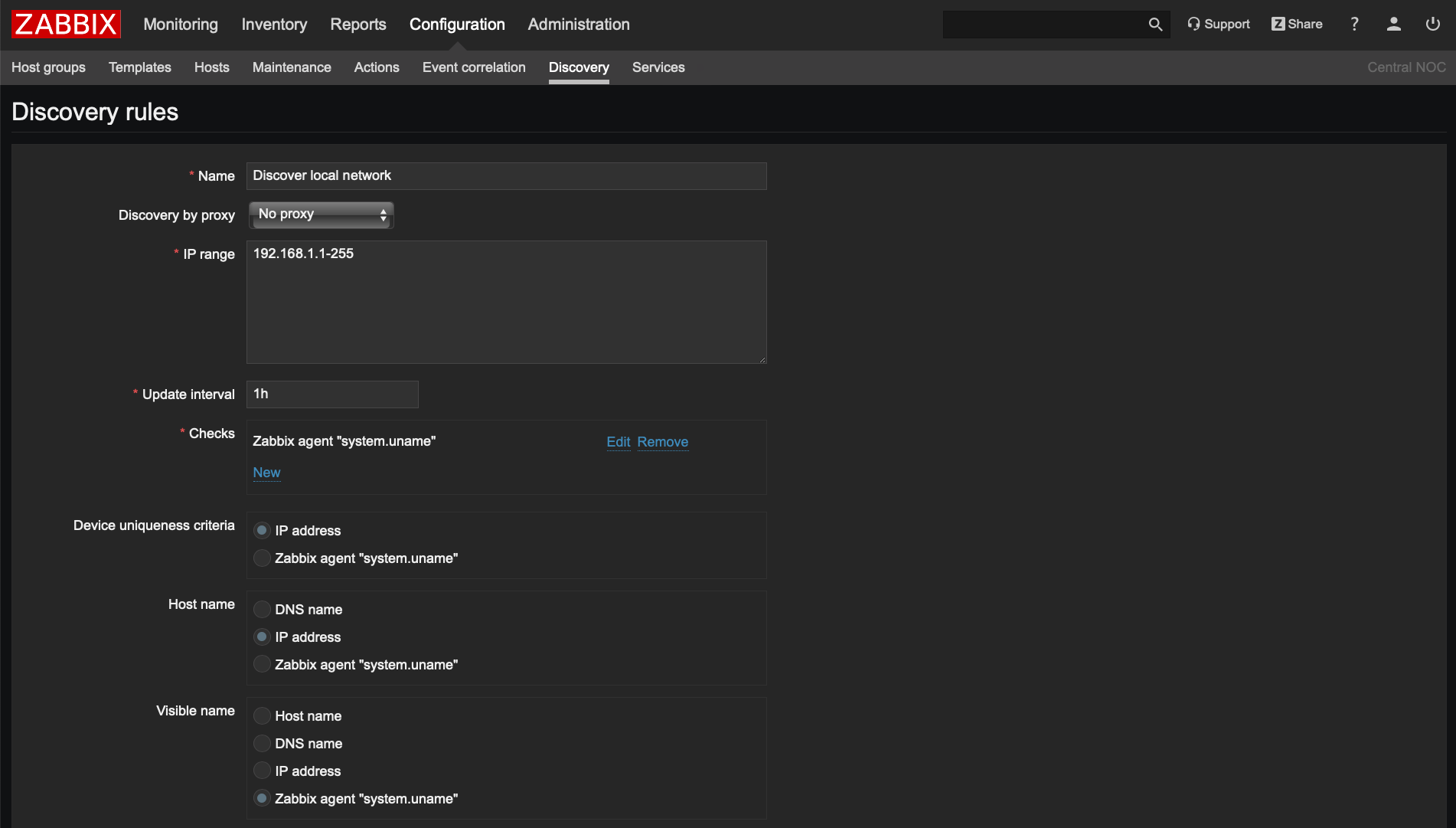Sign out using the power icon
This screenshot has height=828, width=1456.
pyautogui.click(x=1432, y=24)
